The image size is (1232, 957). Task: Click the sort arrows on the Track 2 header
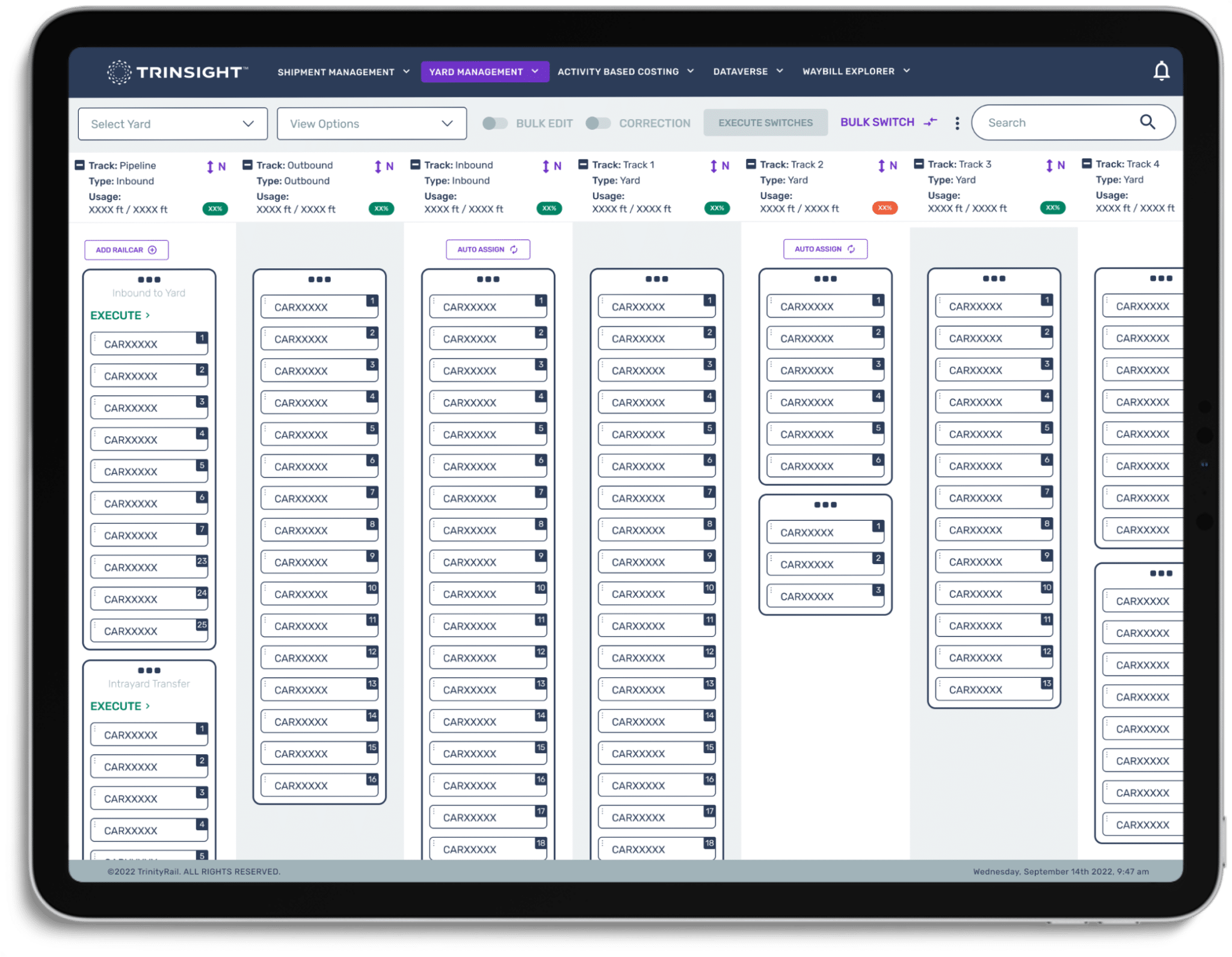point(881,165)
